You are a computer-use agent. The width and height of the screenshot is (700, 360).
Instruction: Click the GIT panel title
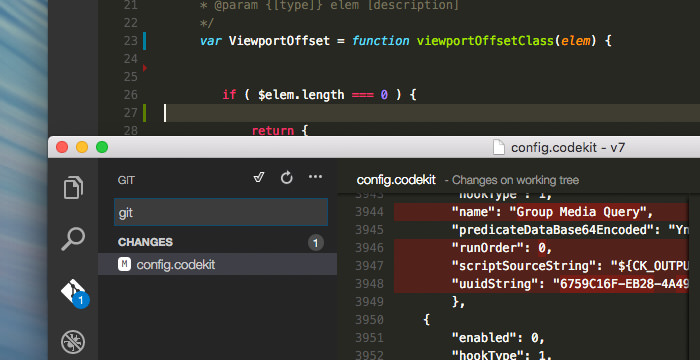[126, 180]
